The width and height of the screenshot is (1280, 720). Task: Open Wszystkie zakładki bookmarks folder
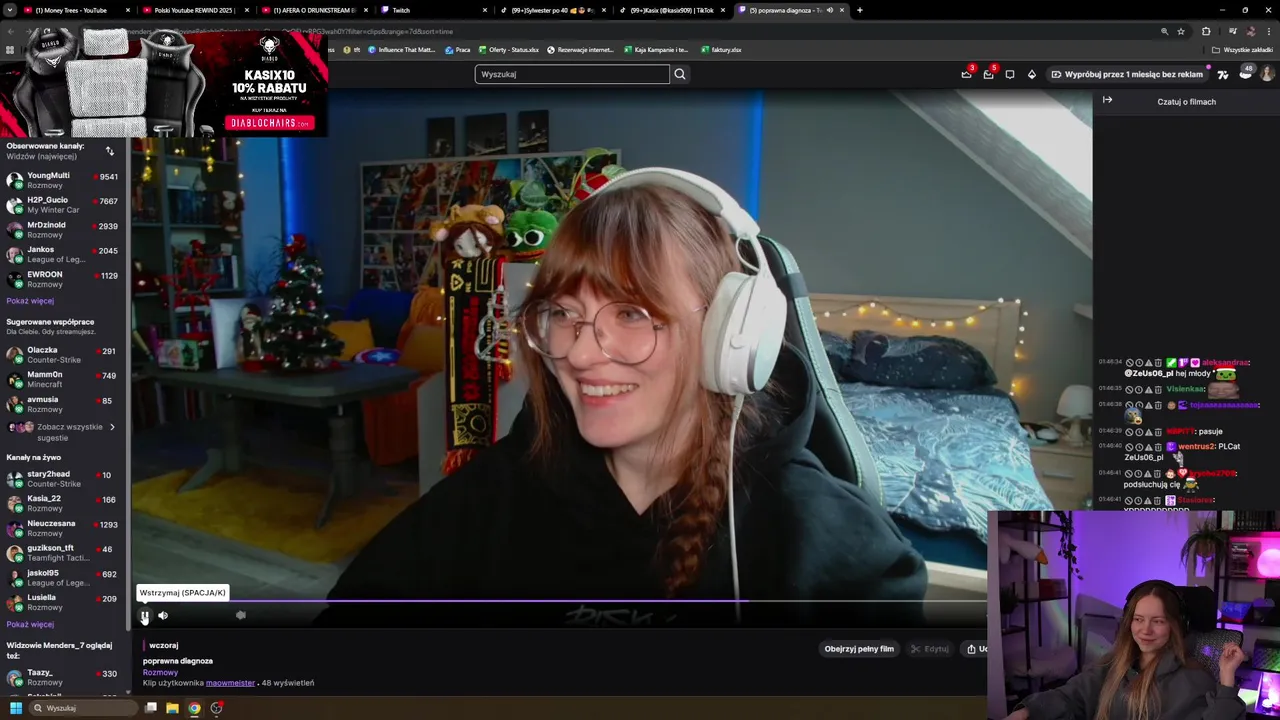pos(1243,50)
